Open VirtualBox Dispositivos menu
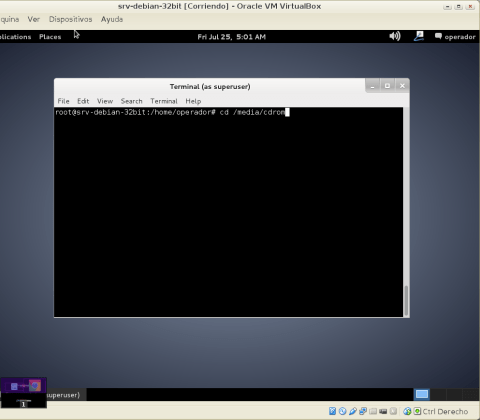The height and width of the screenshot is (420, 480). pos(70,19)
